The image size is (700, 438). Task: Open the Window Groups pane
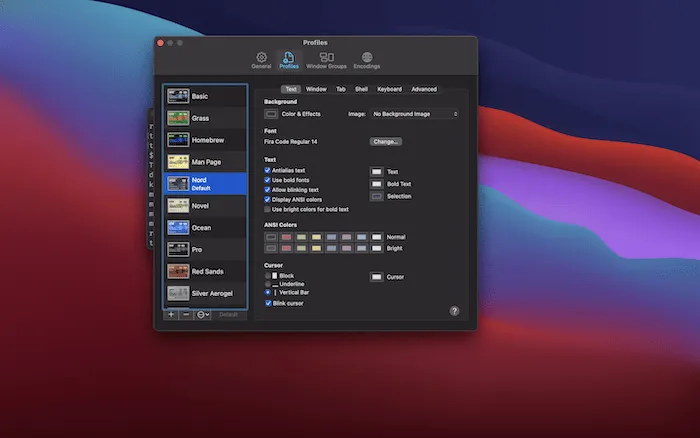326,60
